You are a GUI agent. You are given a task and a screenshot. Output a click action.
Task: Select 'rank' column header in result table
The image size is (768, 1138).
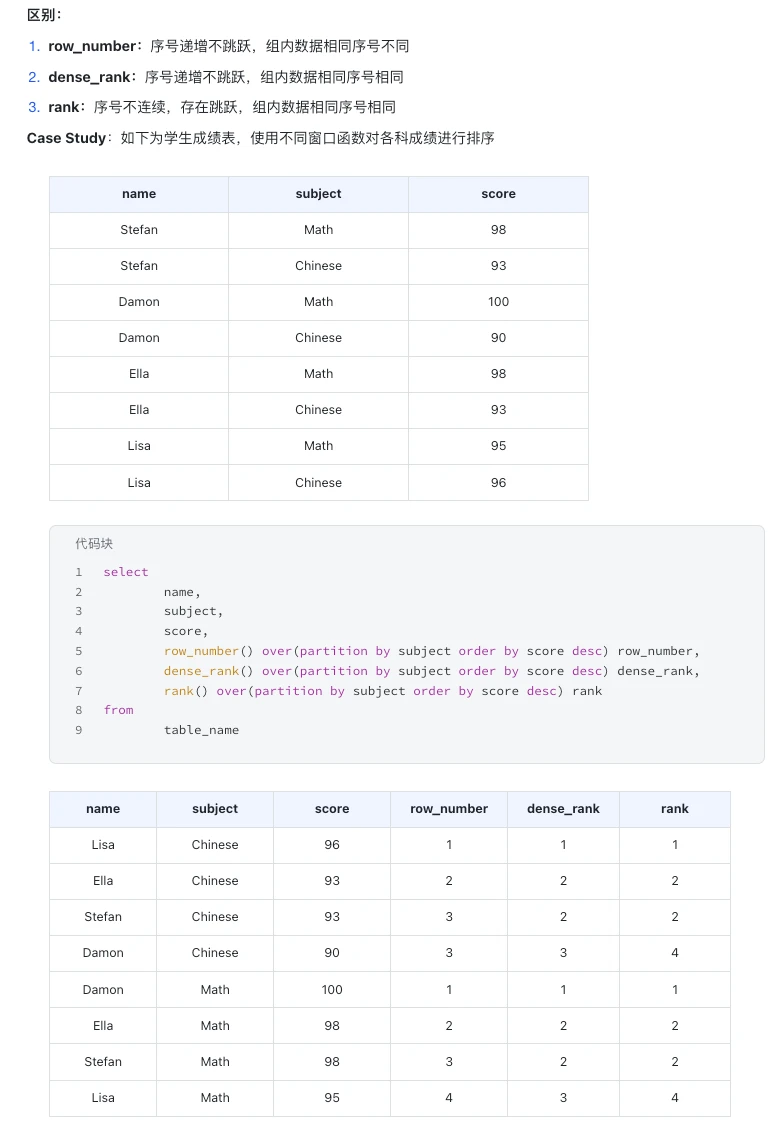coord(674,809)
